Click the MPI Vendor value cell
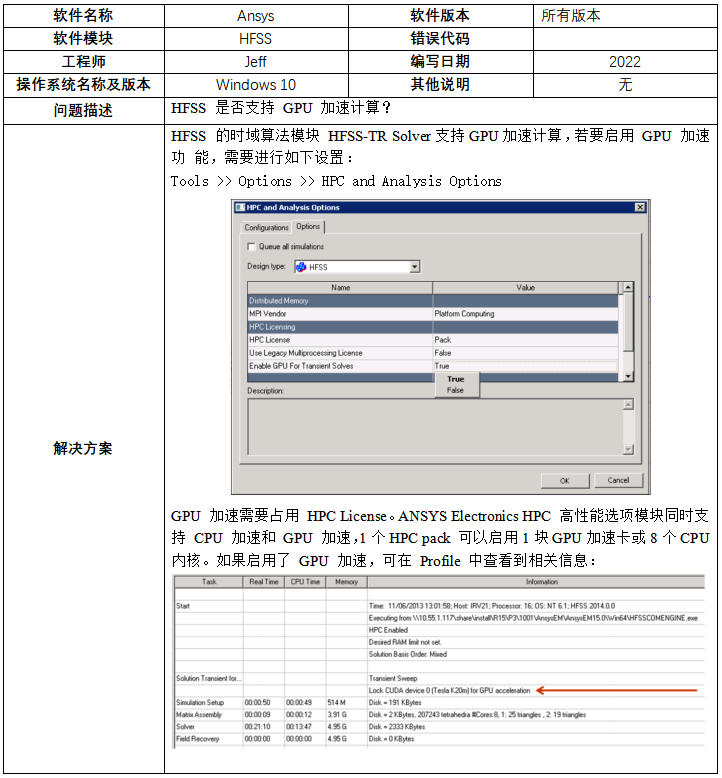This screenshot has width=722, height=778. point(525,314)
